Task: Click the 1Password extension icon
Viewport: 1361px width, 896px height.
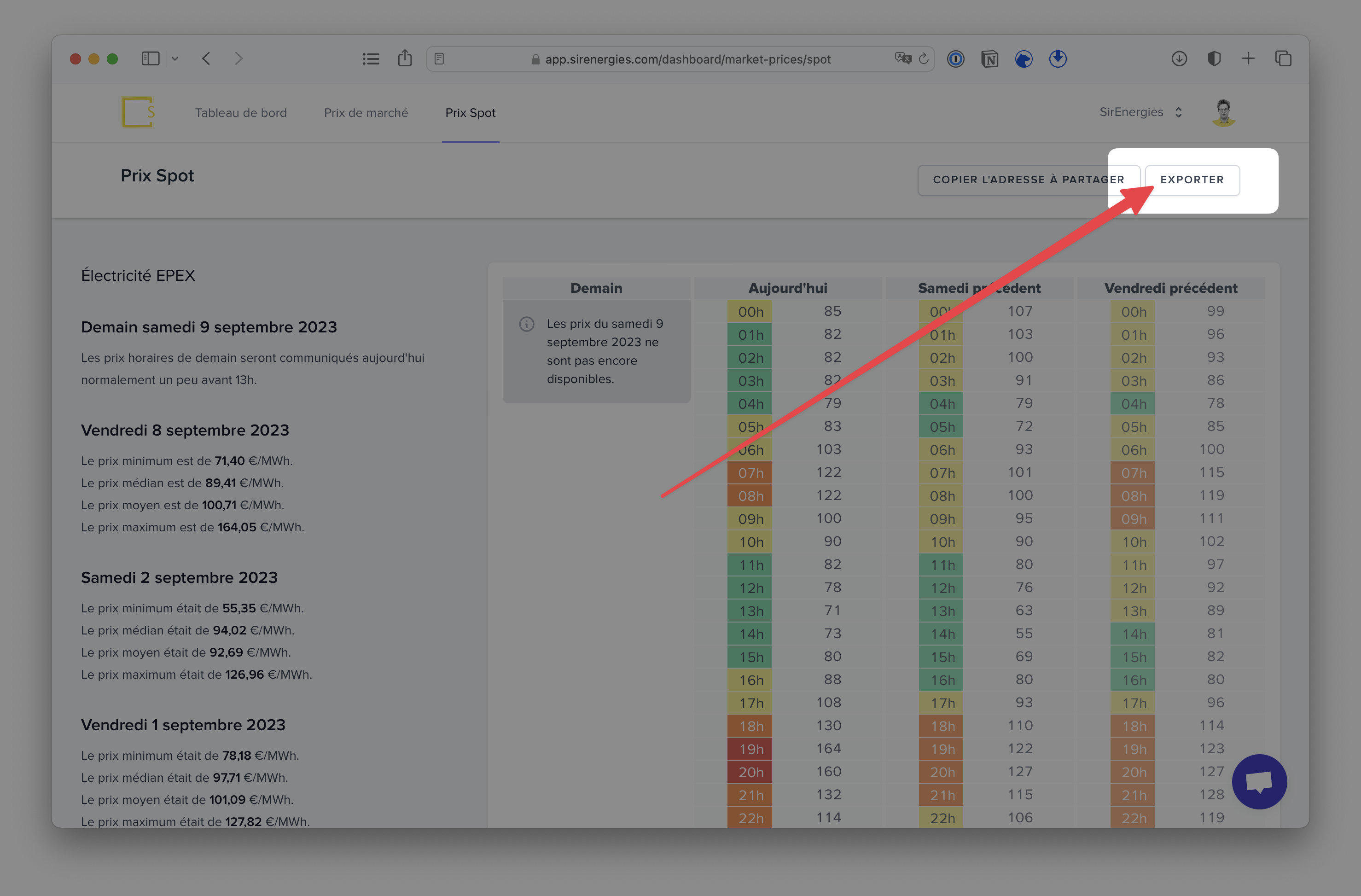Action: [x=955, y=59]
